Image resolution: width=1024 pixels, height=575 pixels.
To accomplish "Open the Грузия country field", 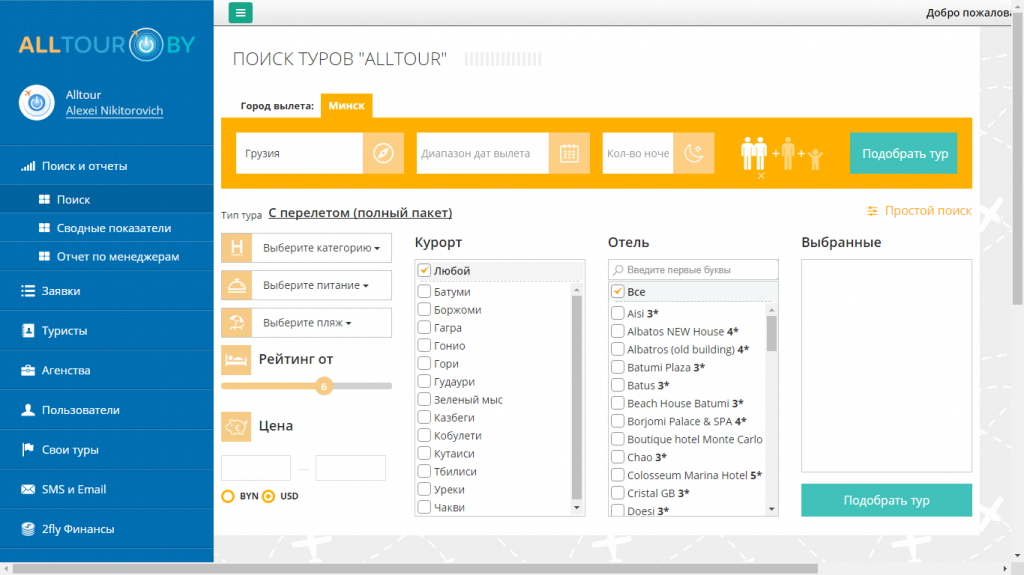I will pos(299,153).
